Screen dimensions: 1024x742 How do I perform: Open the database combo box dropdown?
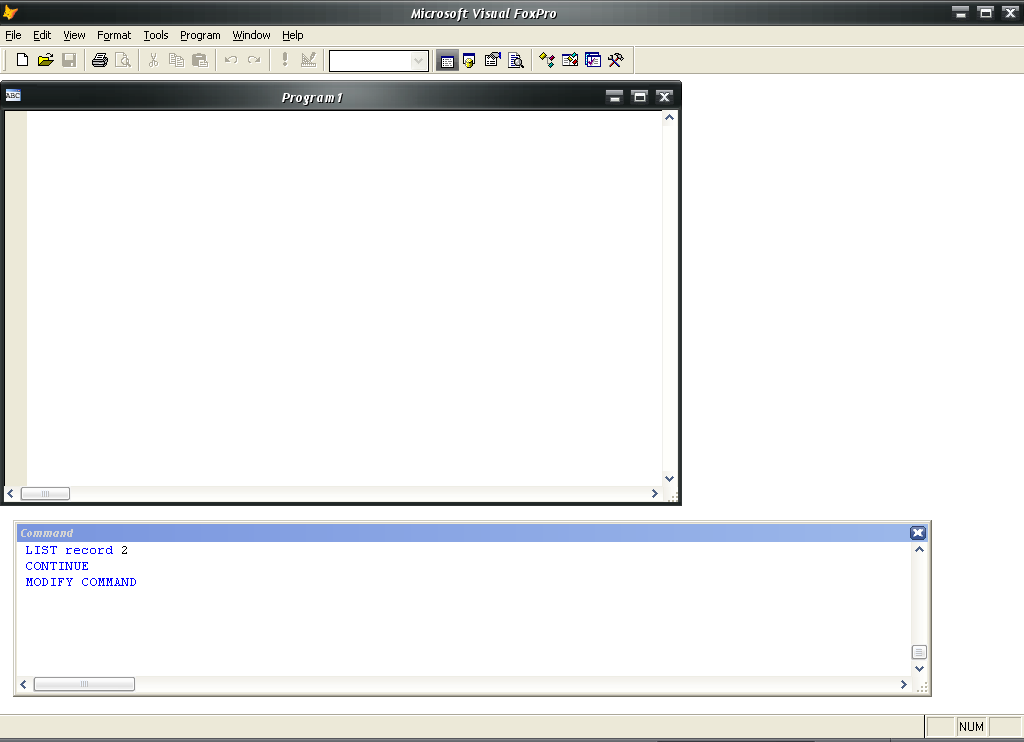click(418, 61)
